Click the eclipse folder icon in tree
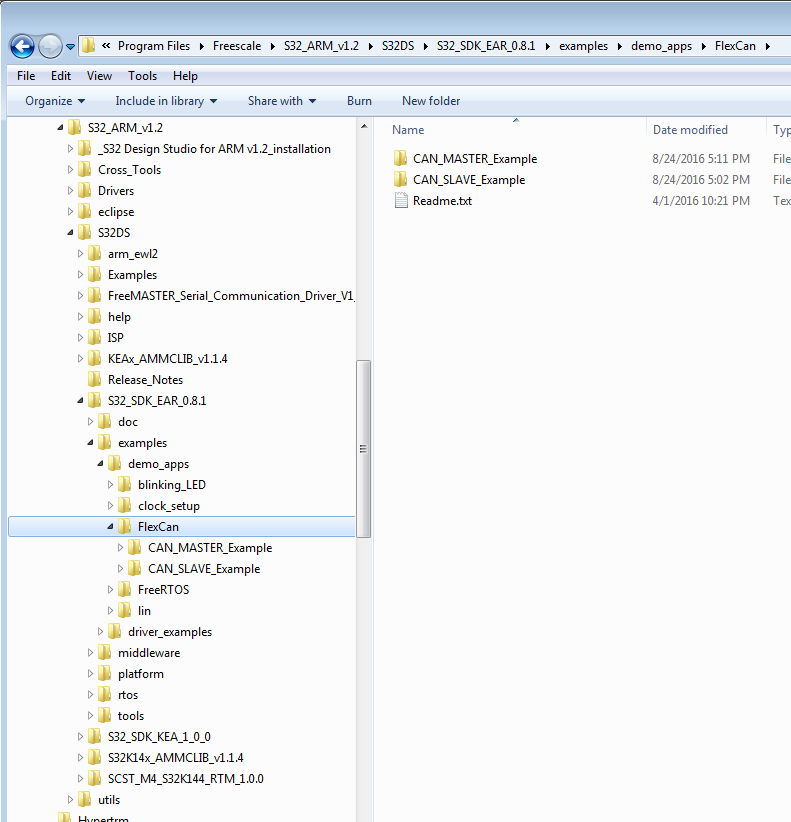This screenshot has width=791, height=822. 85,211
